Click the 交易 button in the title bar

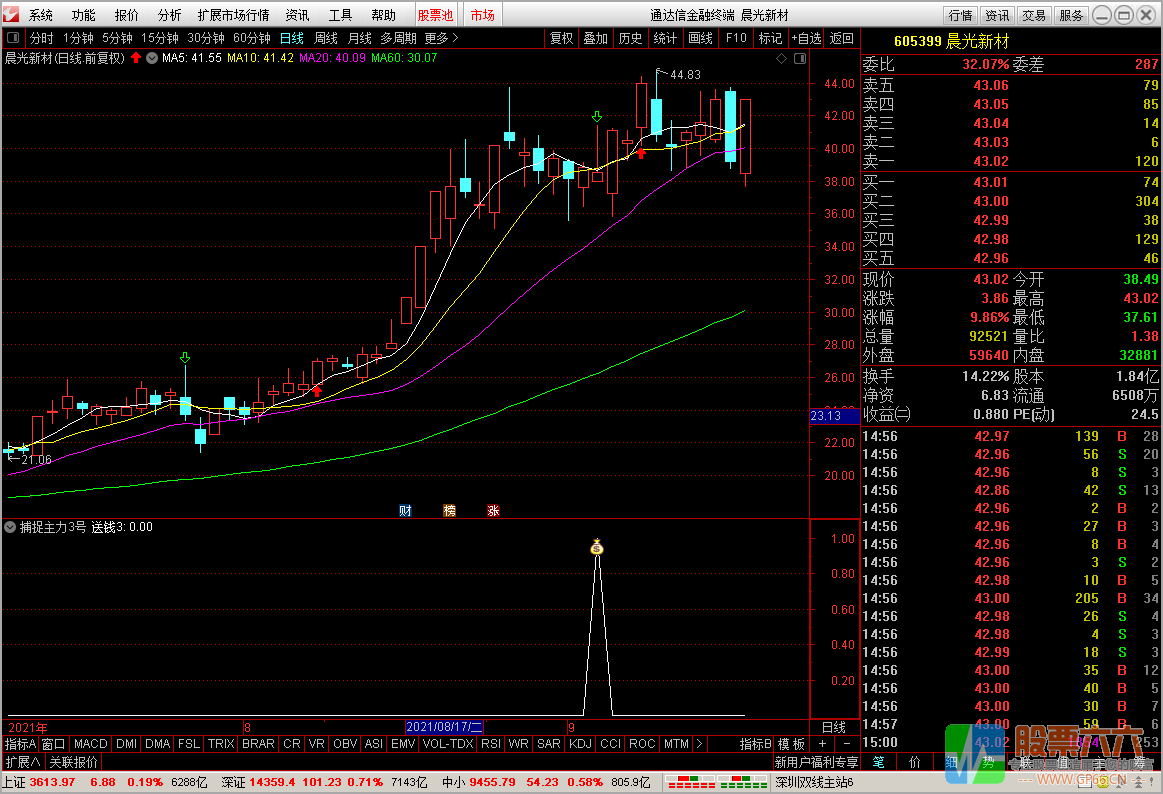(1034, 15)
